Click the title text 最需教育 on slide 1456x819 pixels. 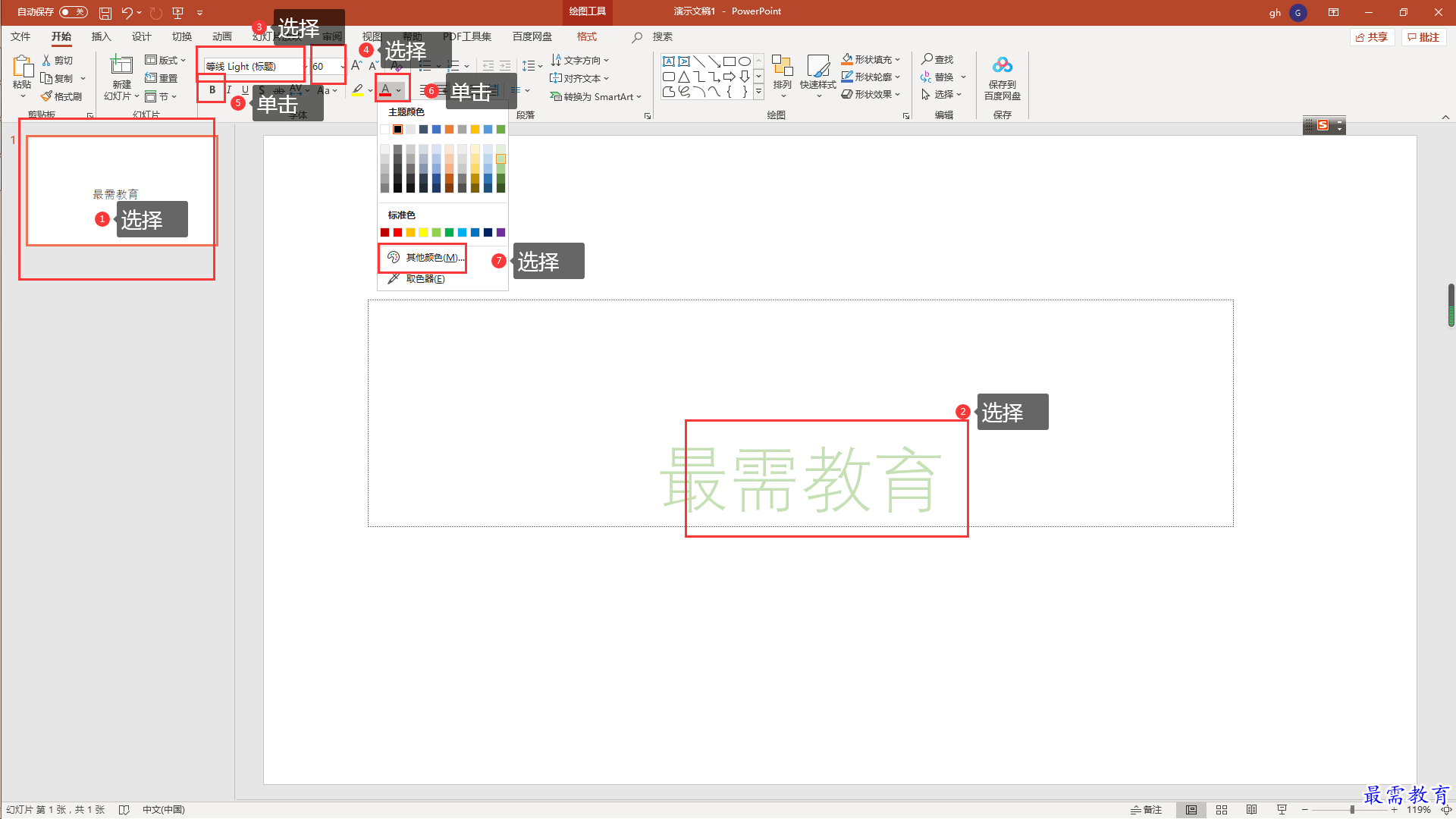click(x=801, y=479)
